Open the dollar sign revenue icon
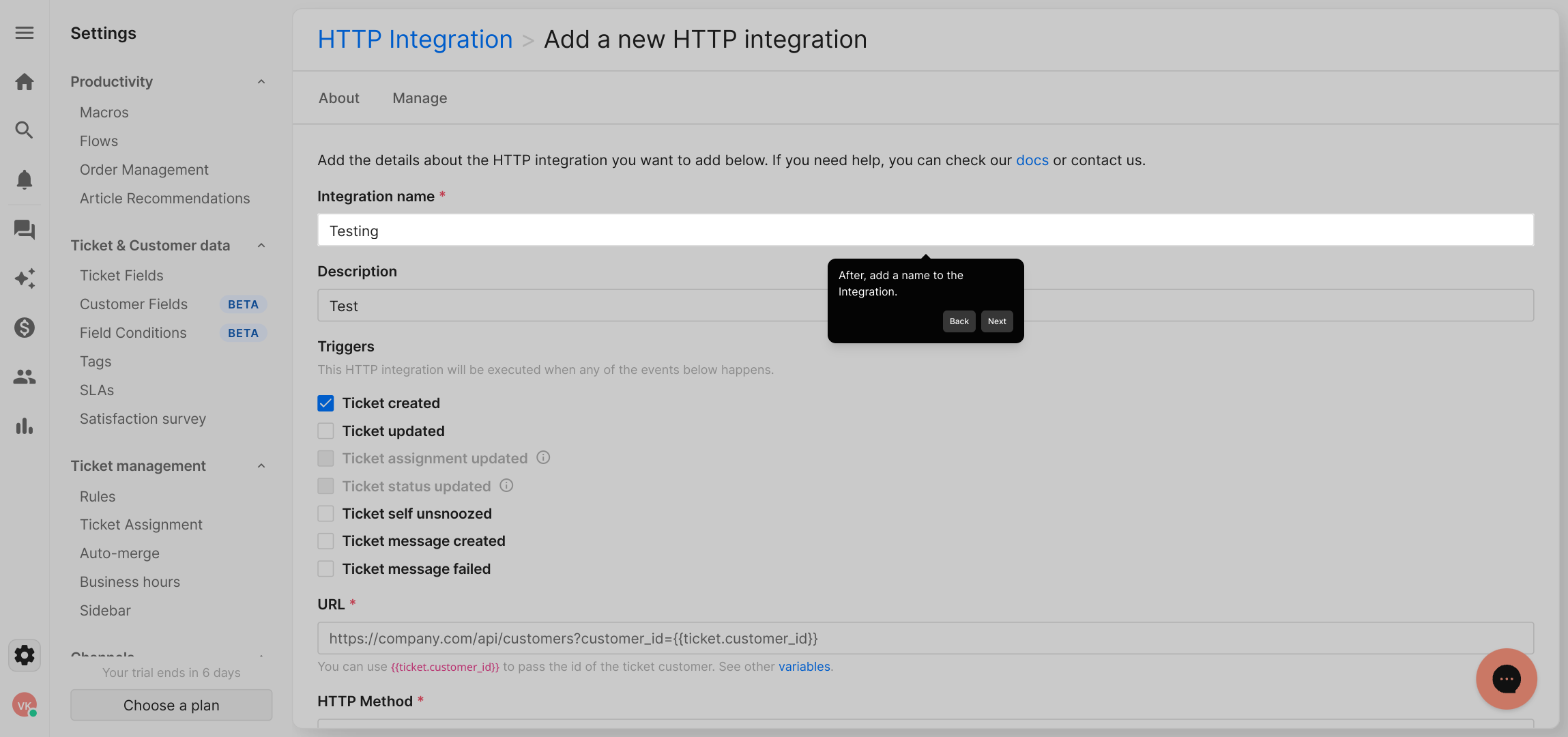Screen dimensions: 1568x737 (x=25, y=328)
